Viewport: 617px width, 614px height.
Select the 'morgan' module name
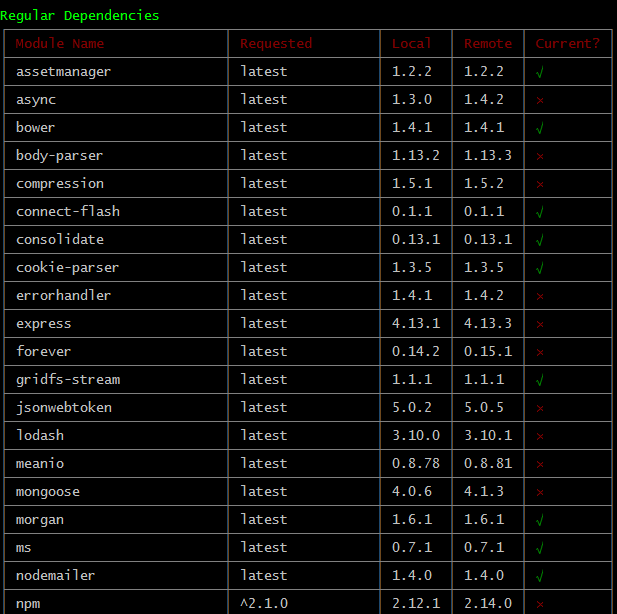point(40,520)
